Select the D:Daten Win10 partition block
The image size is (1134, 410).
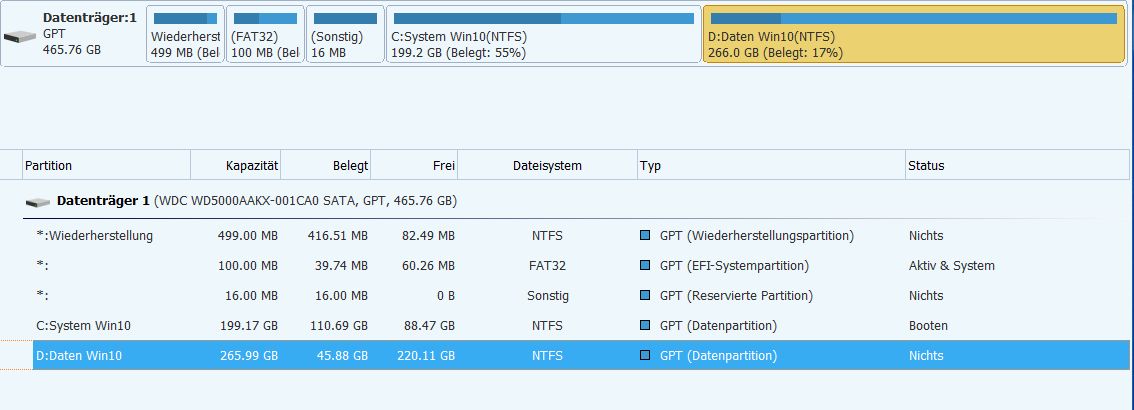click(914, 35)
